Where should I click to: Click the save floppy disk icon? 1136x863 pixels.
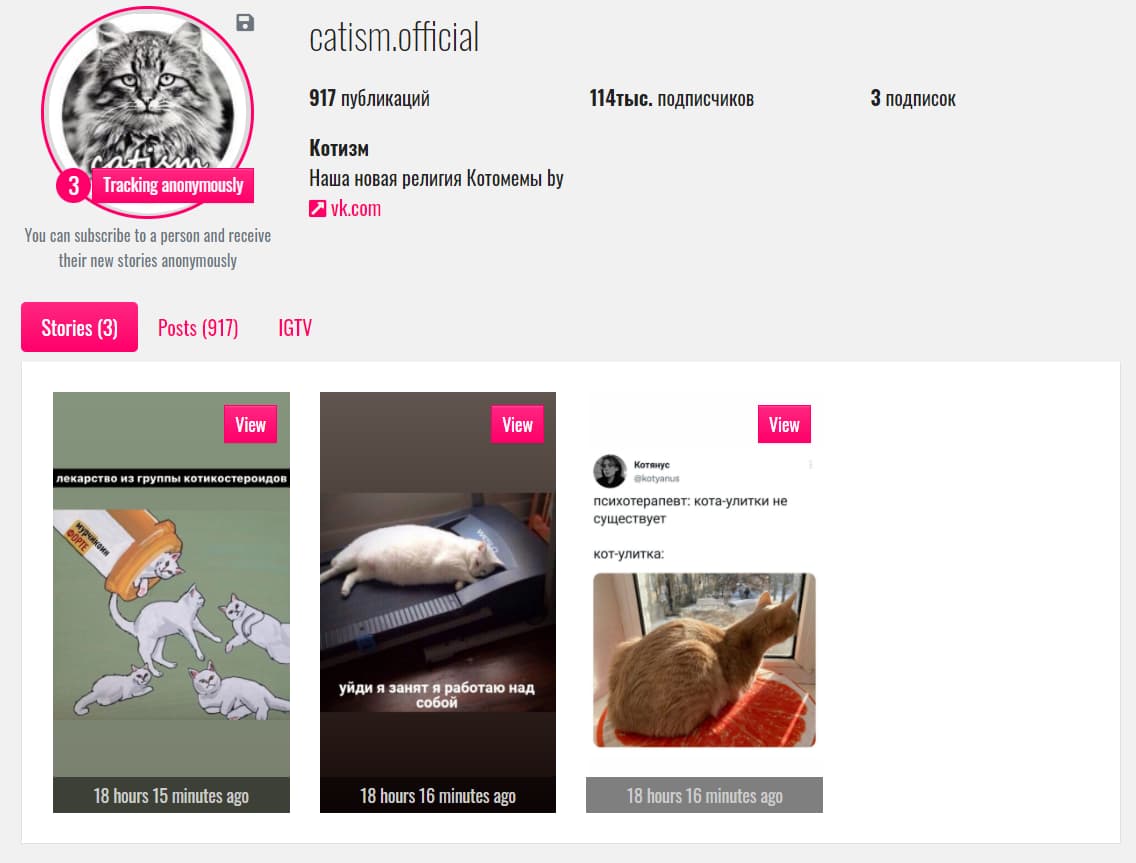245,22
